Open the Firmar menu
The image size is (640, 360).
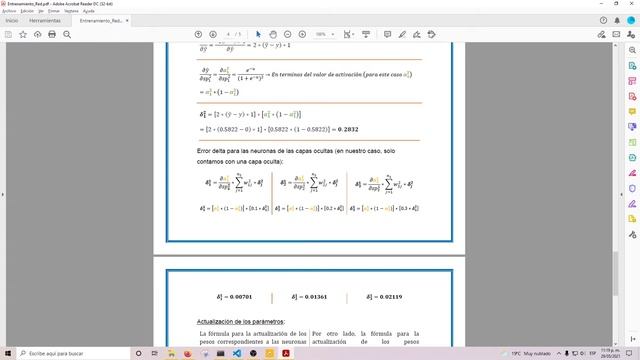54,11
